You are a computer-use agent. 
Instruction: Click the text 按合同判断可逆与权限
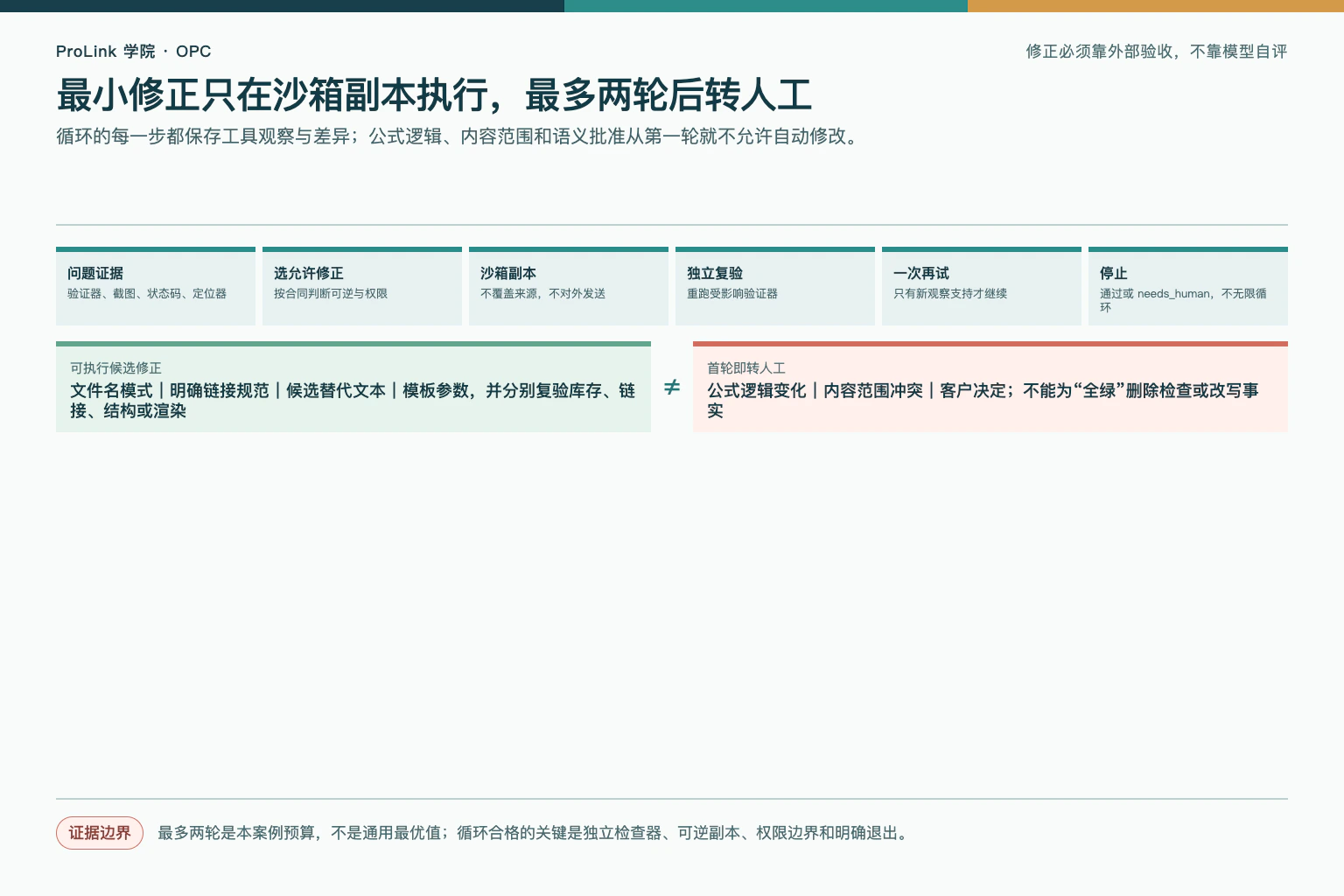[x=331, y=294]
